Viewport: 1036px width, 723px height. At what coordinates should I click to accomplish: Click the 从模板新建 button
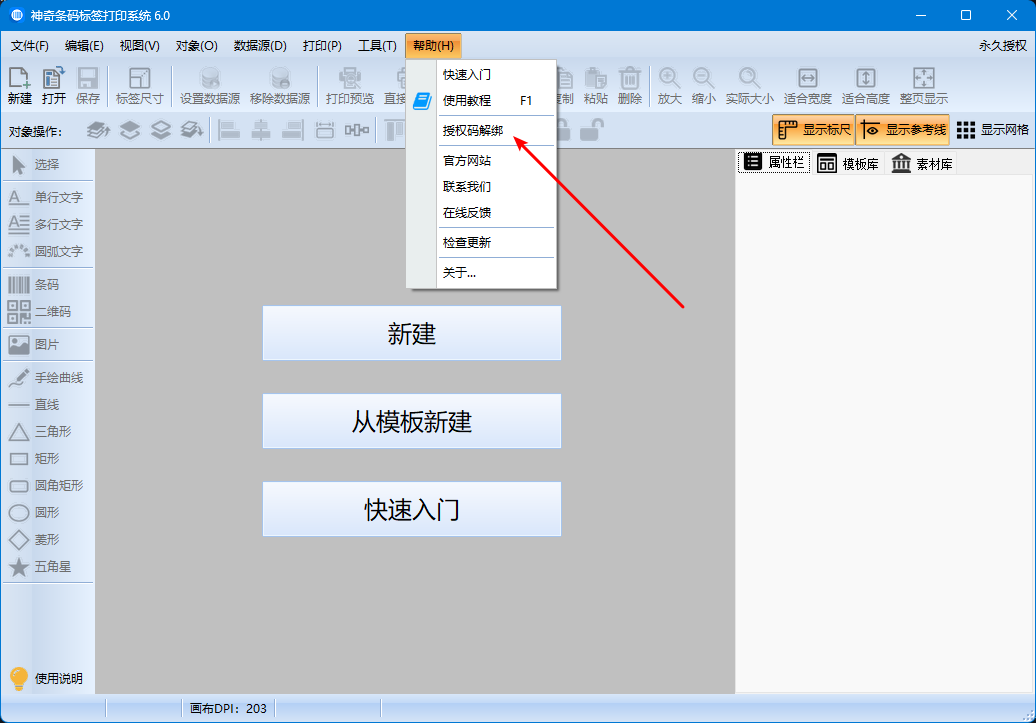tap(412, 421)
